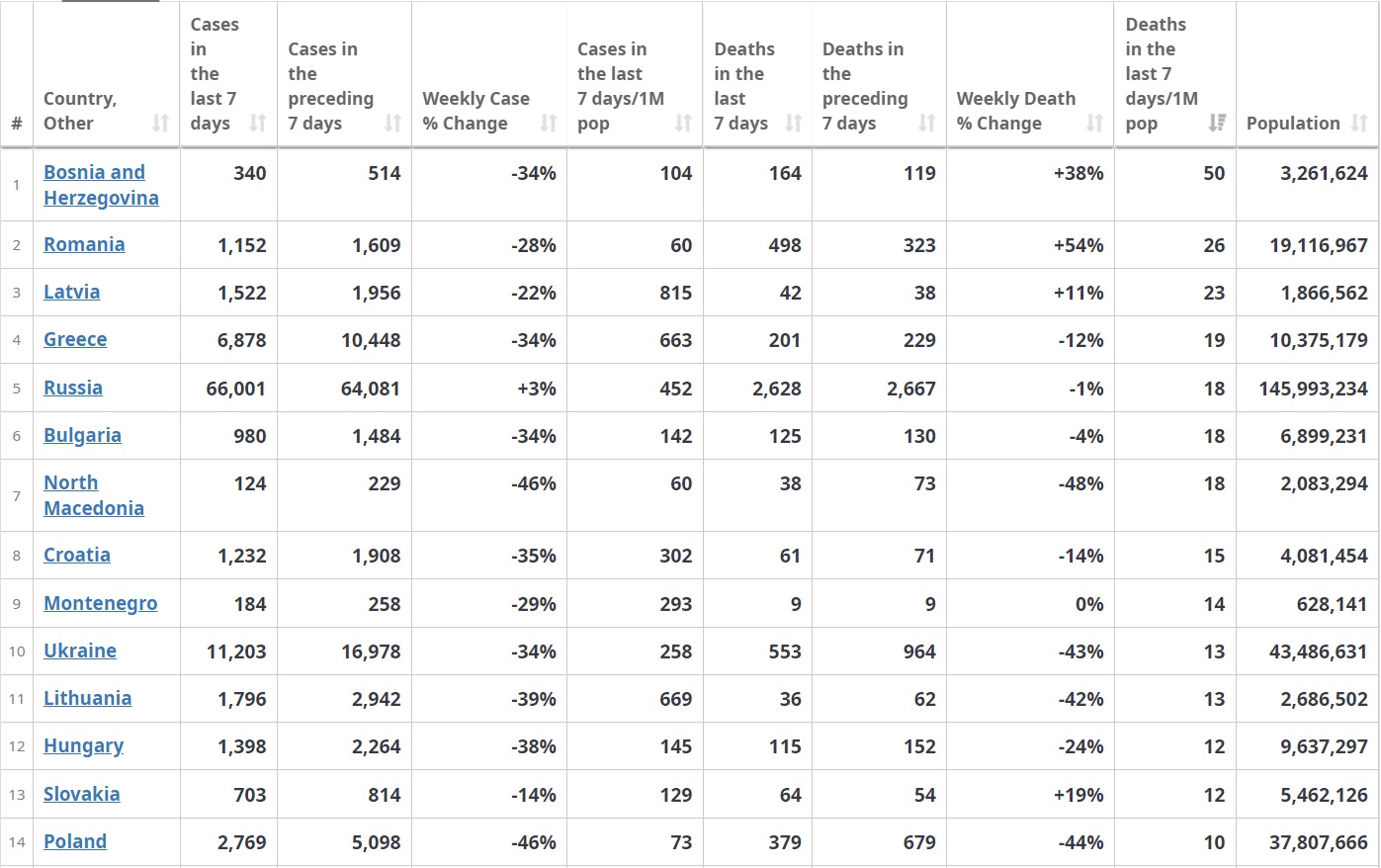
Task: Sort table by Country, Other column icon
Action: tap(160, 124)
